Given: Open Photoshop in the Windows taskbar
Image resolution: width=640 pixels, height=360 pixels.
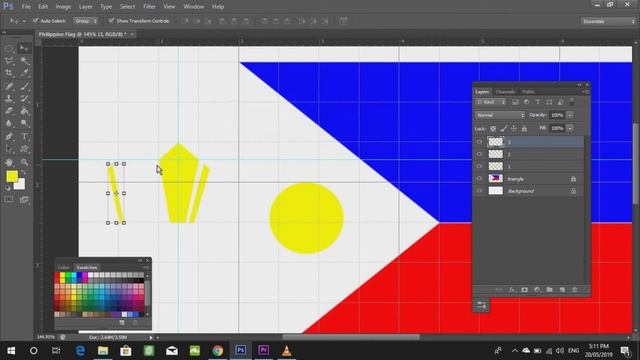Looking at the screenshot, I should pos(241,350).
